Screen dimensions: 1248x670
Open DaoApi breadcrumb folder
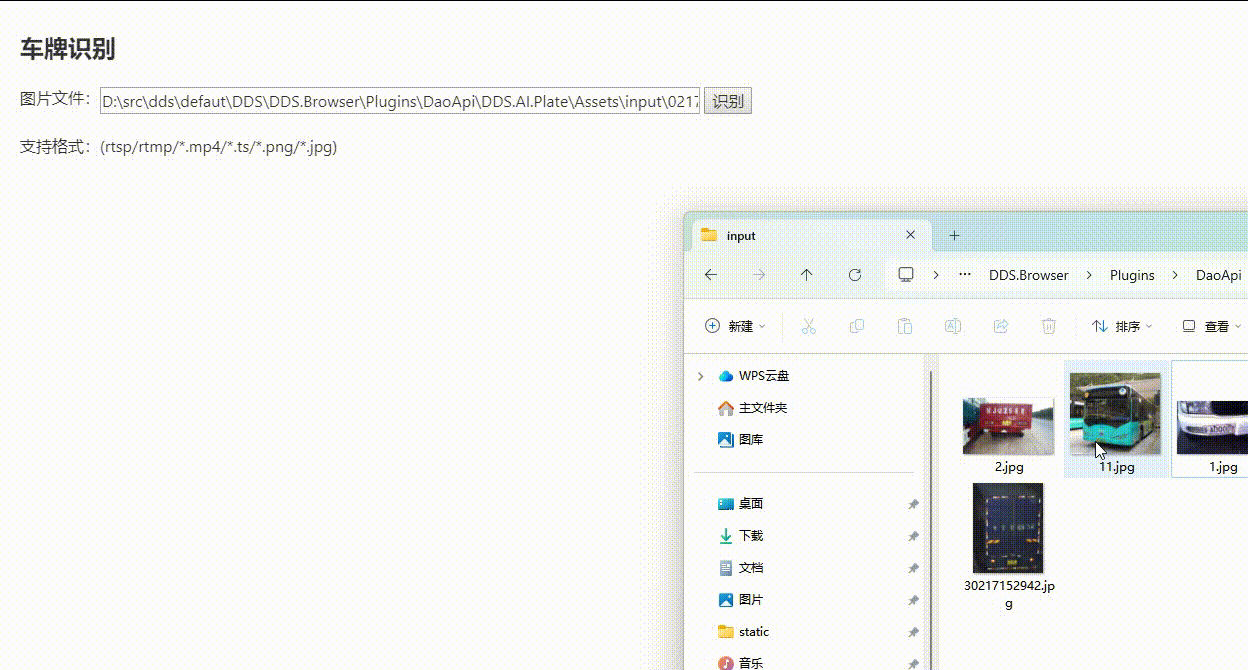pyautogui.click(x=1218, y=275)
